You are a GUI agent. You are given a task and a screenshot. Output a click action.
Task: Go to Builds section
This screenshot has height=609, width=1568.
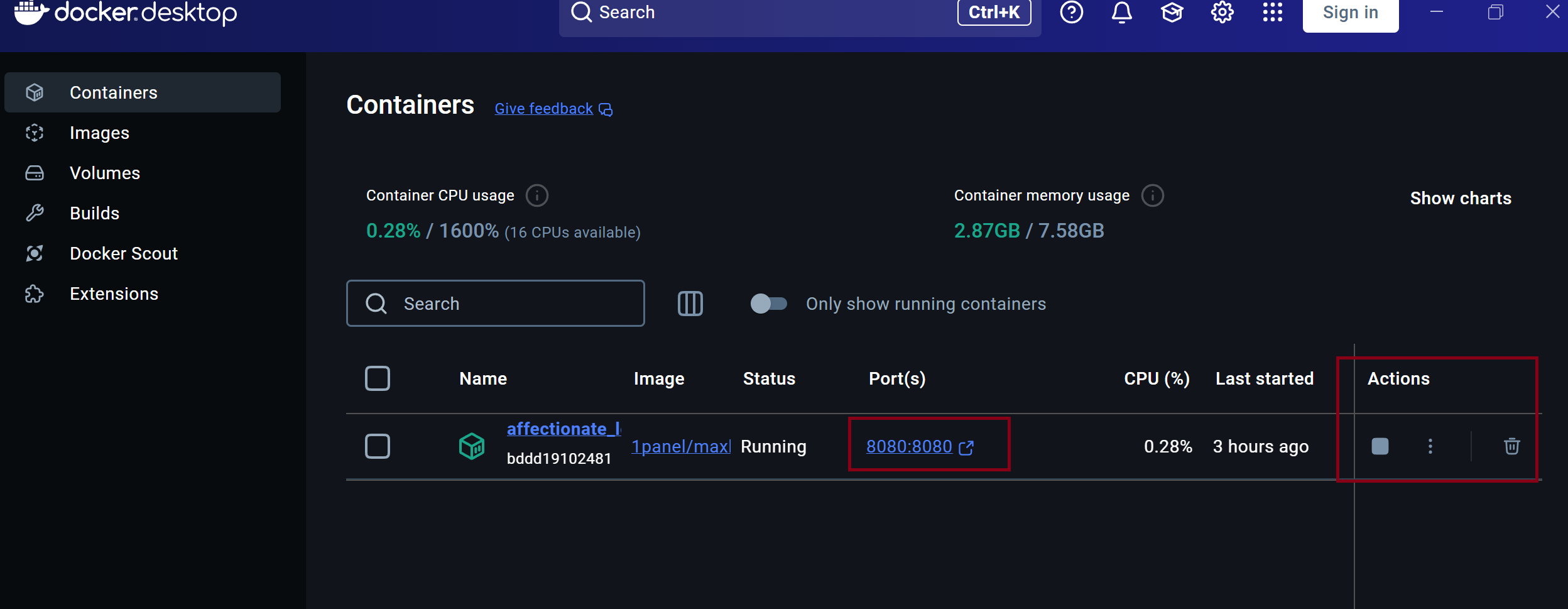[x=143, y=213]
